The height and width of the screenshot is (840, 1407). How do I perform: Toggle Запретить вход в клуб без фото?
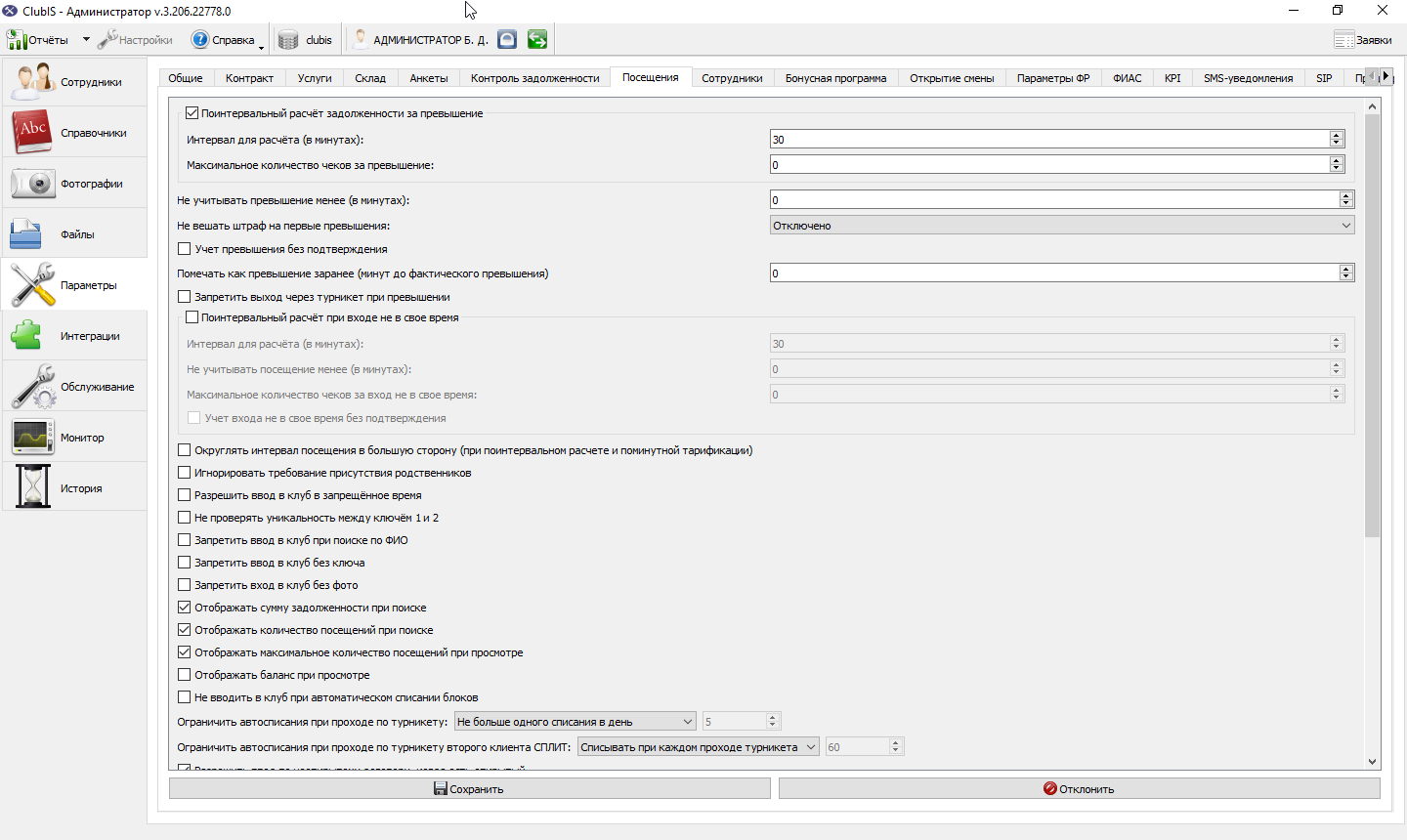185,585
